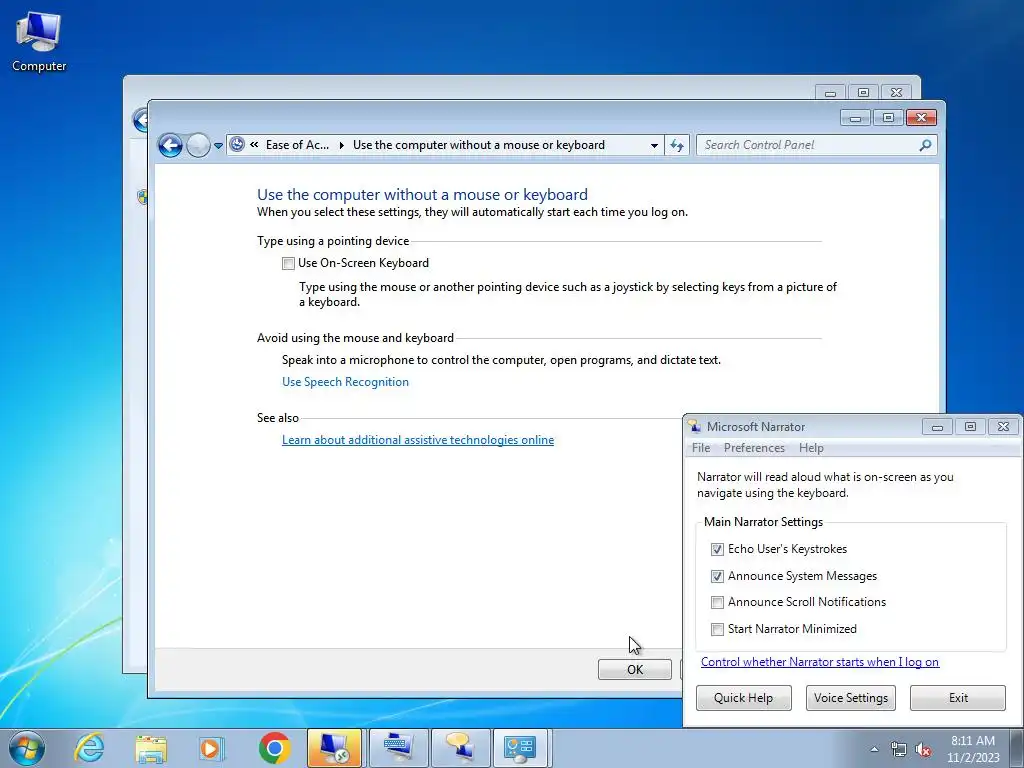Close the front Control Panel window
Screen dimensions: 1024x768
coord(921,118)
